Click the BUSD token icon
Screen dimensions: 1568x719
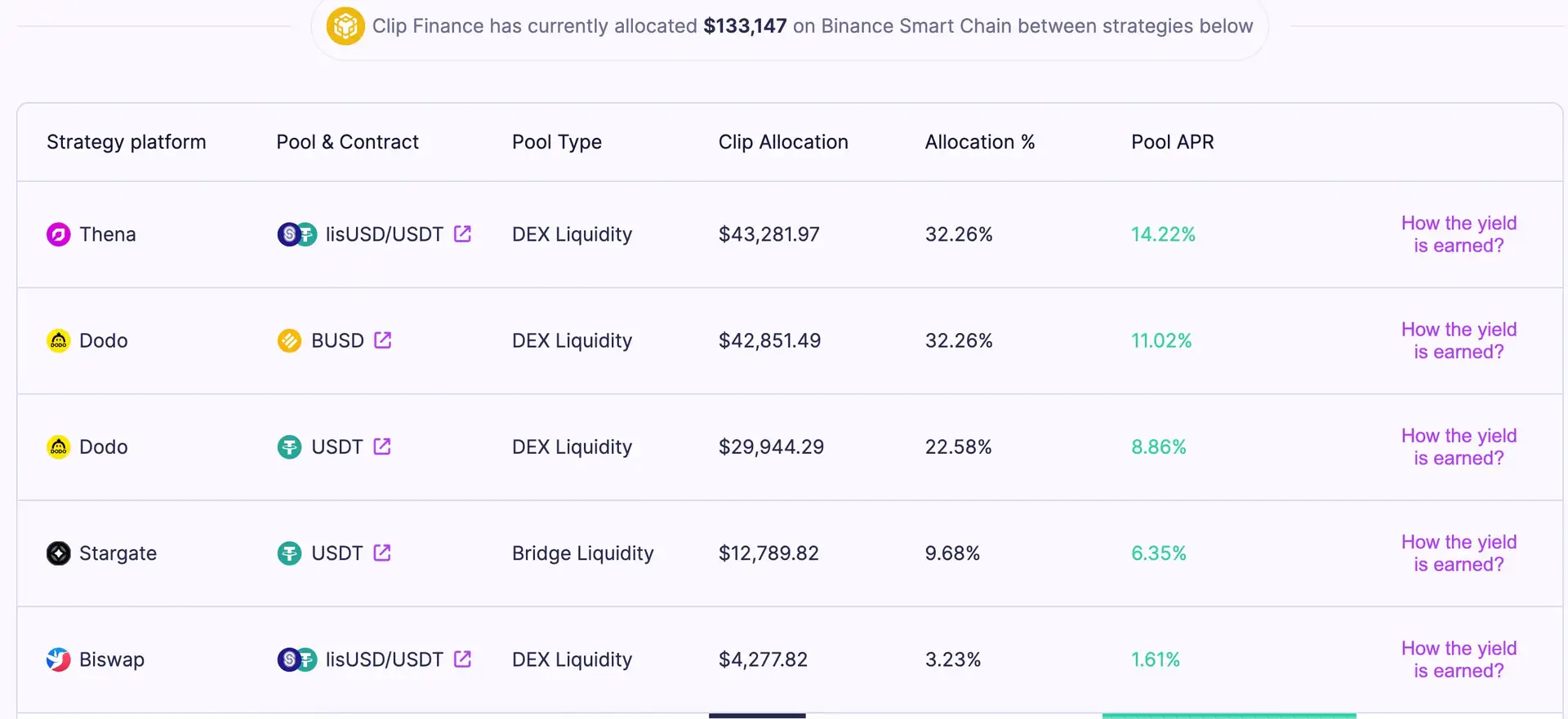point(289,340)
